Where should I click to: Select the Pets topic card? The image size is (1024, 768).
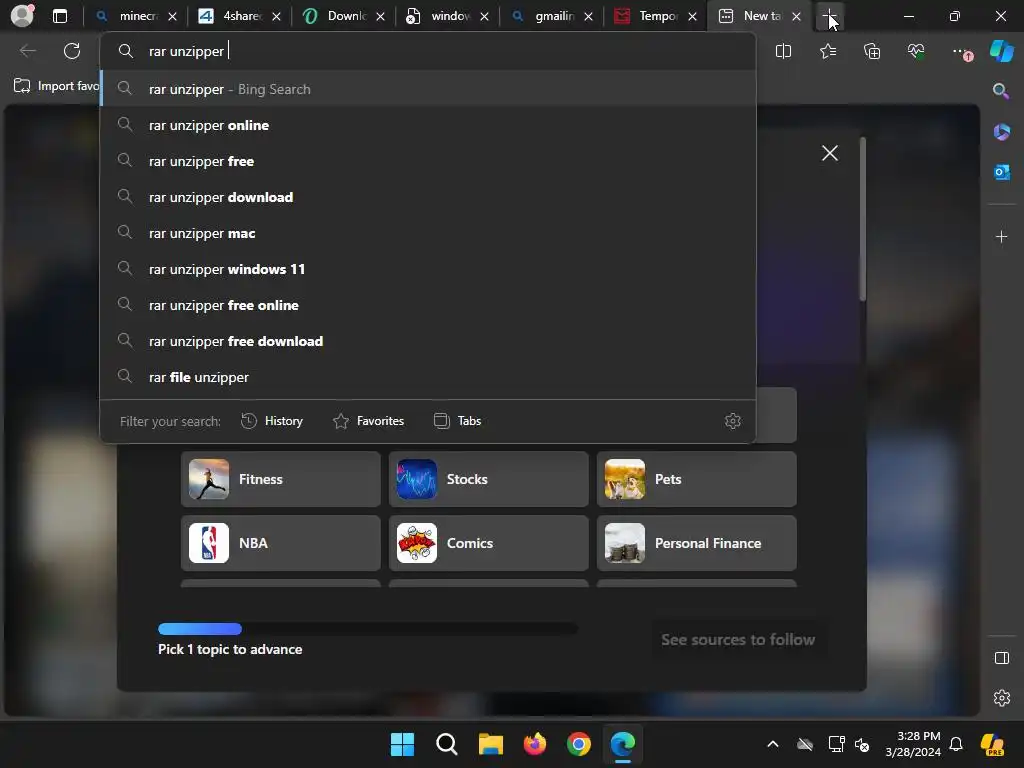pyautogui.click(x=697, y=479)
